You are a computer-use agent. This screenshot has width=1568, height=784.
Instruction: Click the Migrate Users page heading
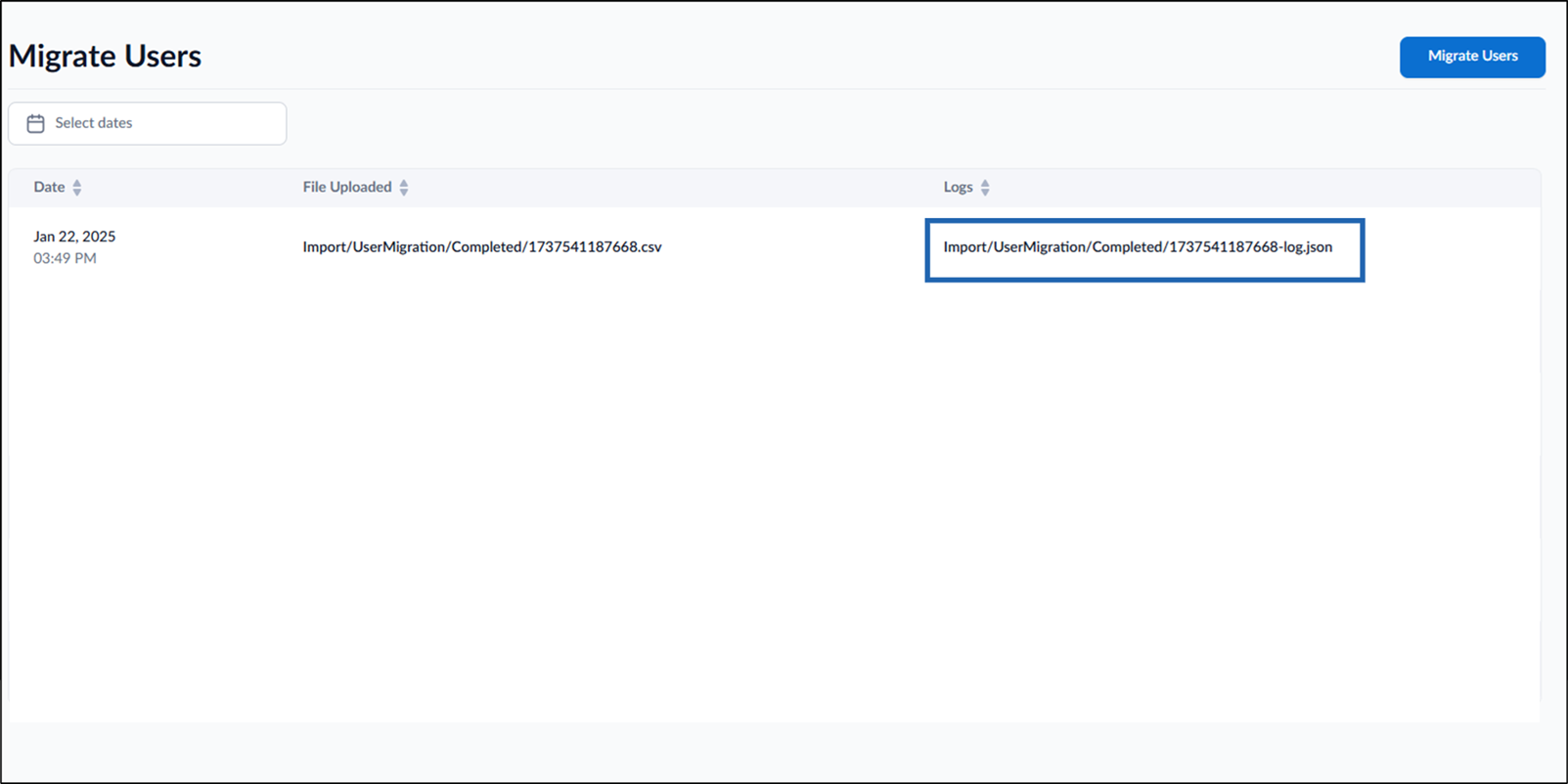click(x=105, y=56)
